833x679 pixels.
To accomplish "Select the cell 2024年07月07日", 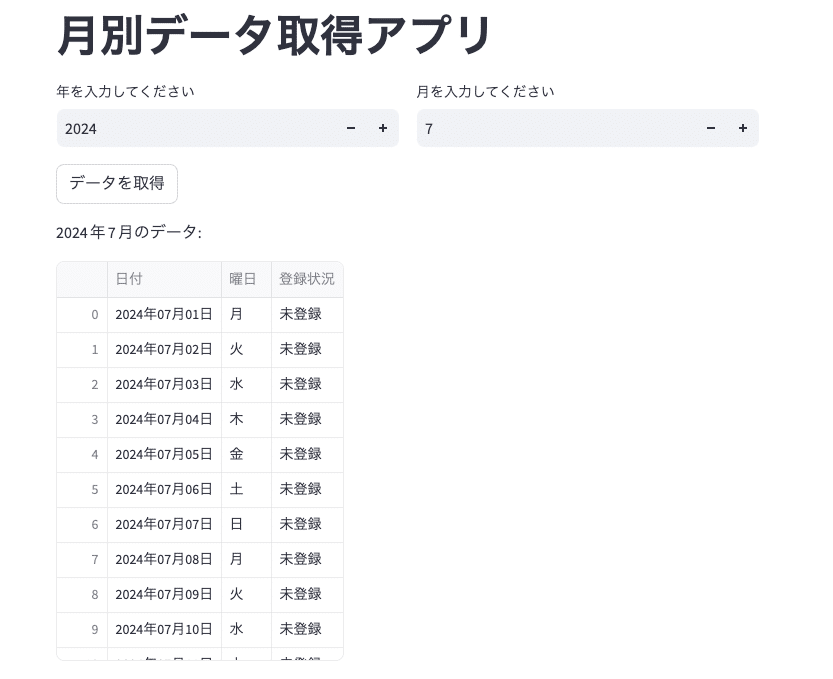I will click(x=164, y=525).
